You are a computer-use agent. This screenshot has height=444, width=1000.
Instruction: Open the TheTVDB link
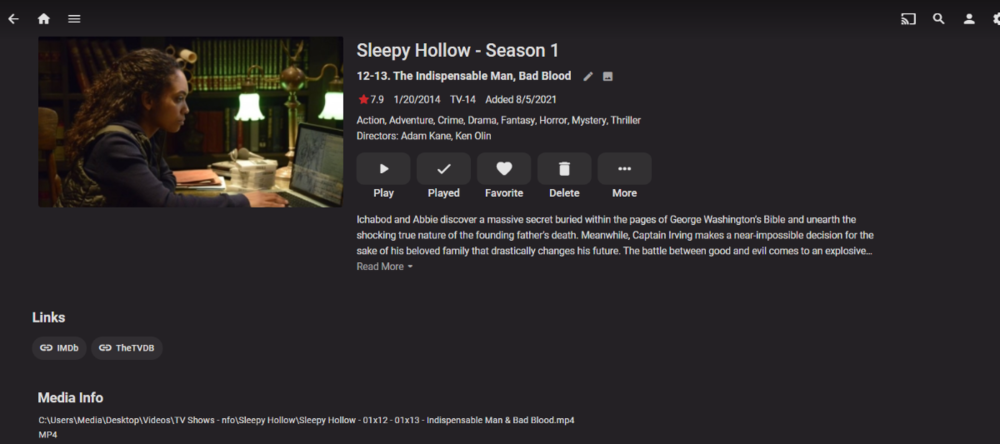[127, 348]
